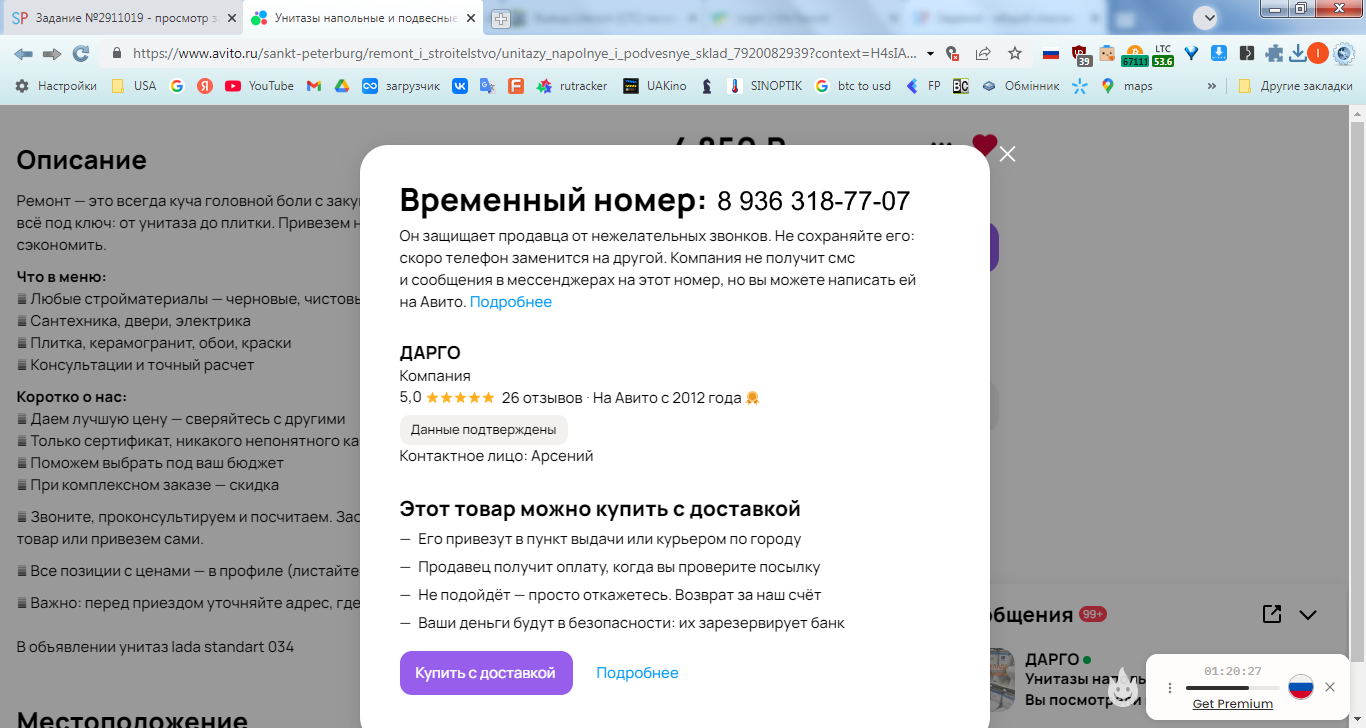Open the Обмінник bookmark
The width and height of the screenshot is (1366, 728).
1020,86
